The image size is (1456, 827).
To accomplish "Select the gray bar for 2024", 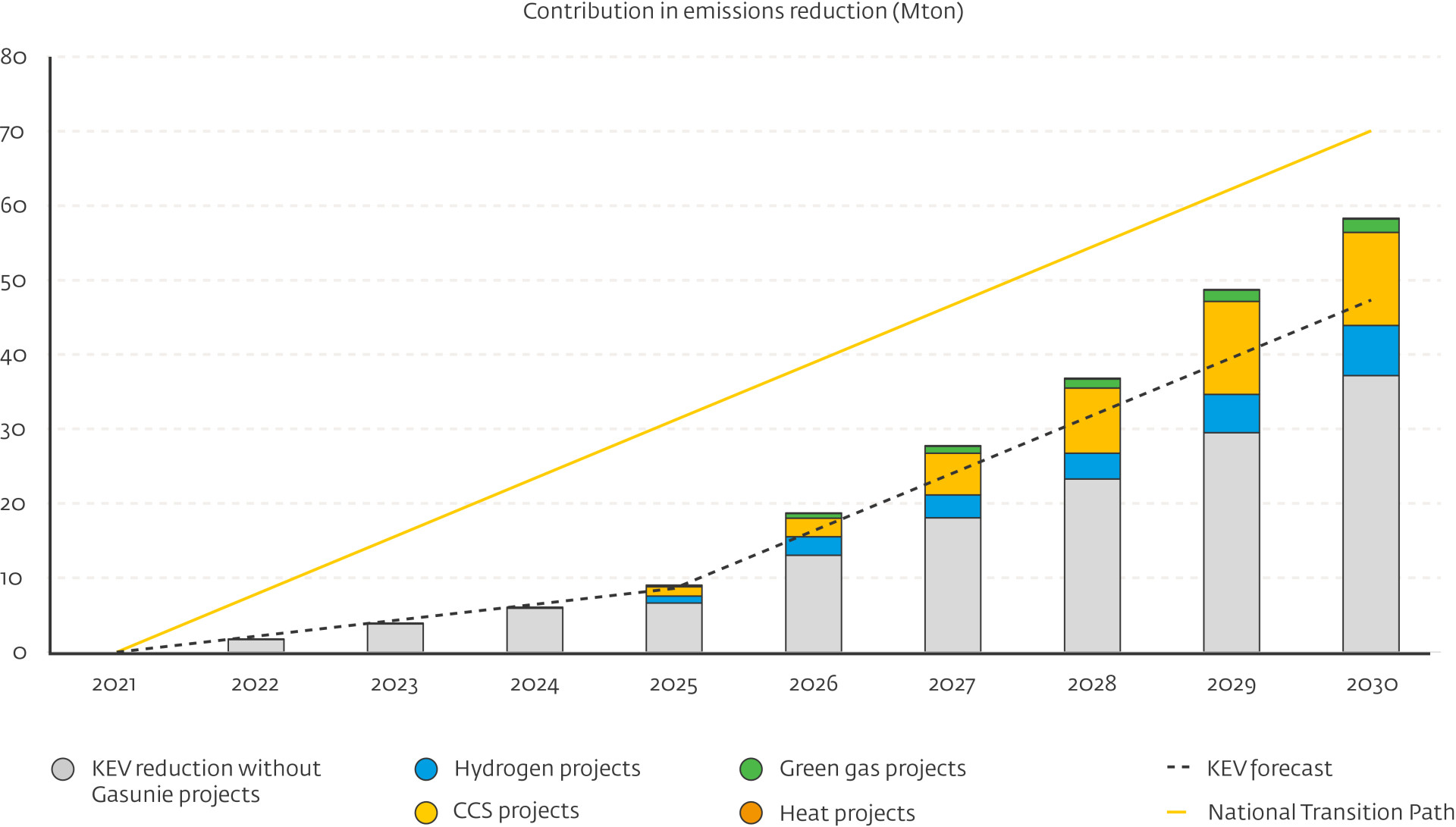I will [x=535, y=630].
